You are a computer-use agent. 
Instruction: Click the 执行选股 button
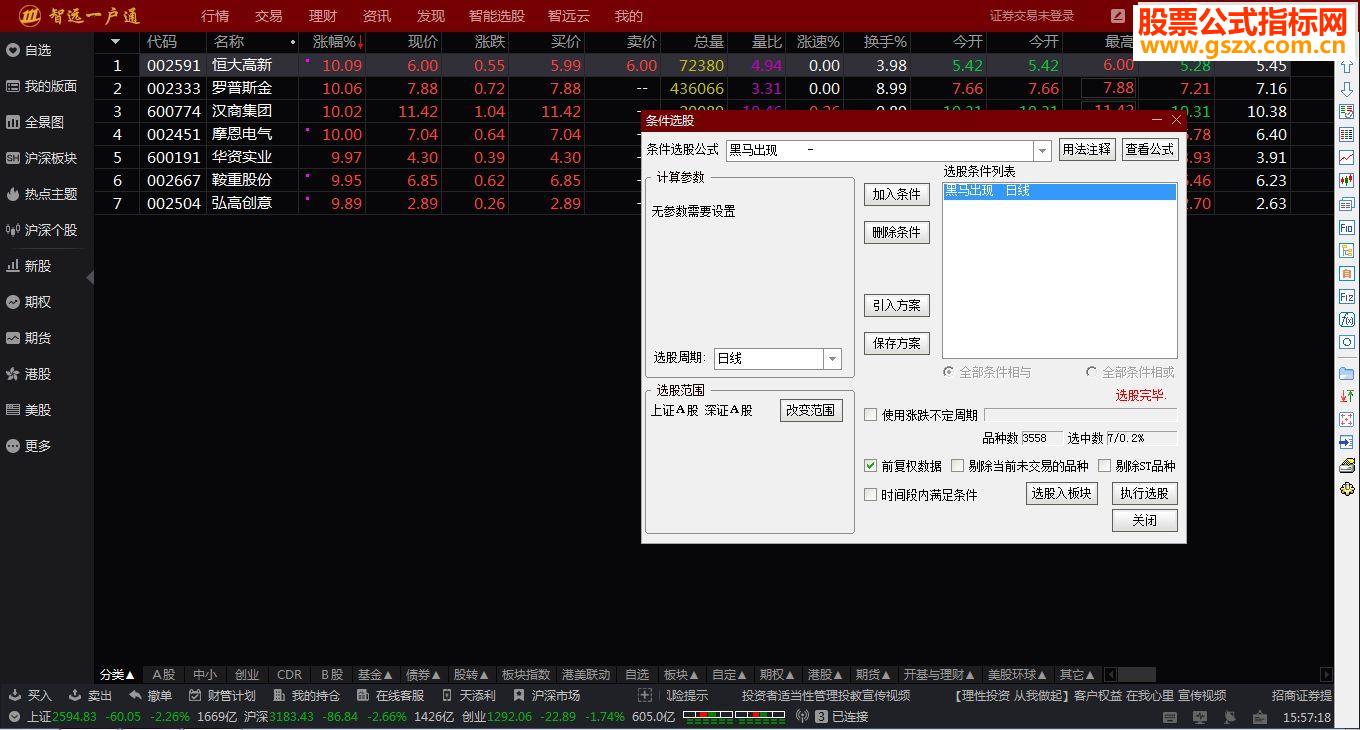pyautogui.click(x=1145, y=493)
